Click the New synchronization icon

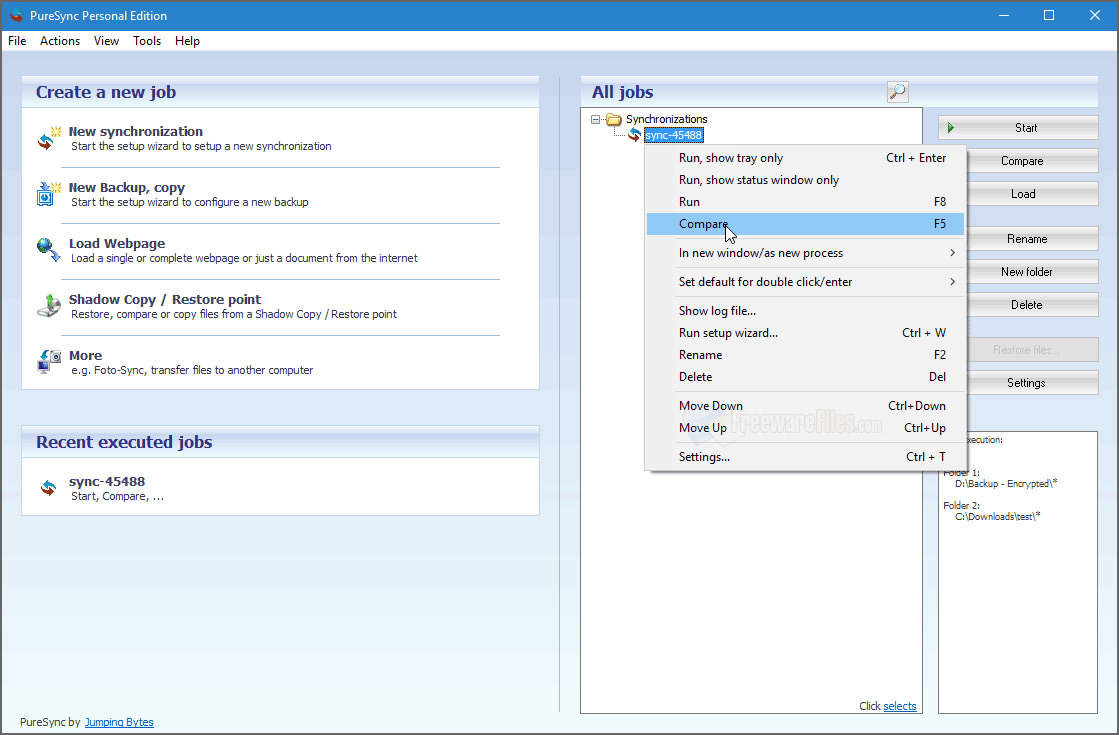(x=49, y=138)
